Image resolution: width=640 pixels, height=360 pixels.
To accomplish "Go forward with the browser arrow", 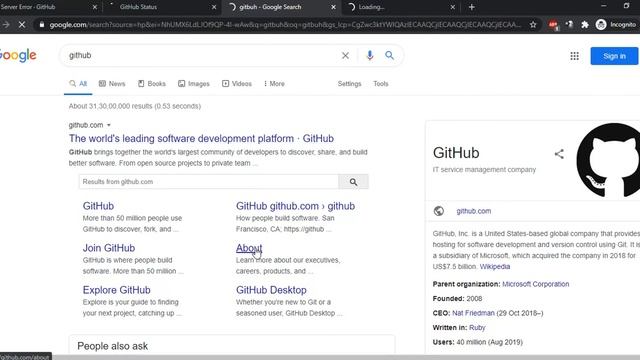I will pyautogui.click(x=6, y=25).
